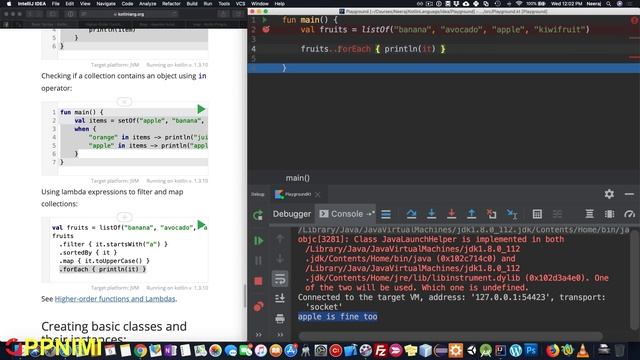Run the fruits lambda example in browser

[x=201, y=224]
